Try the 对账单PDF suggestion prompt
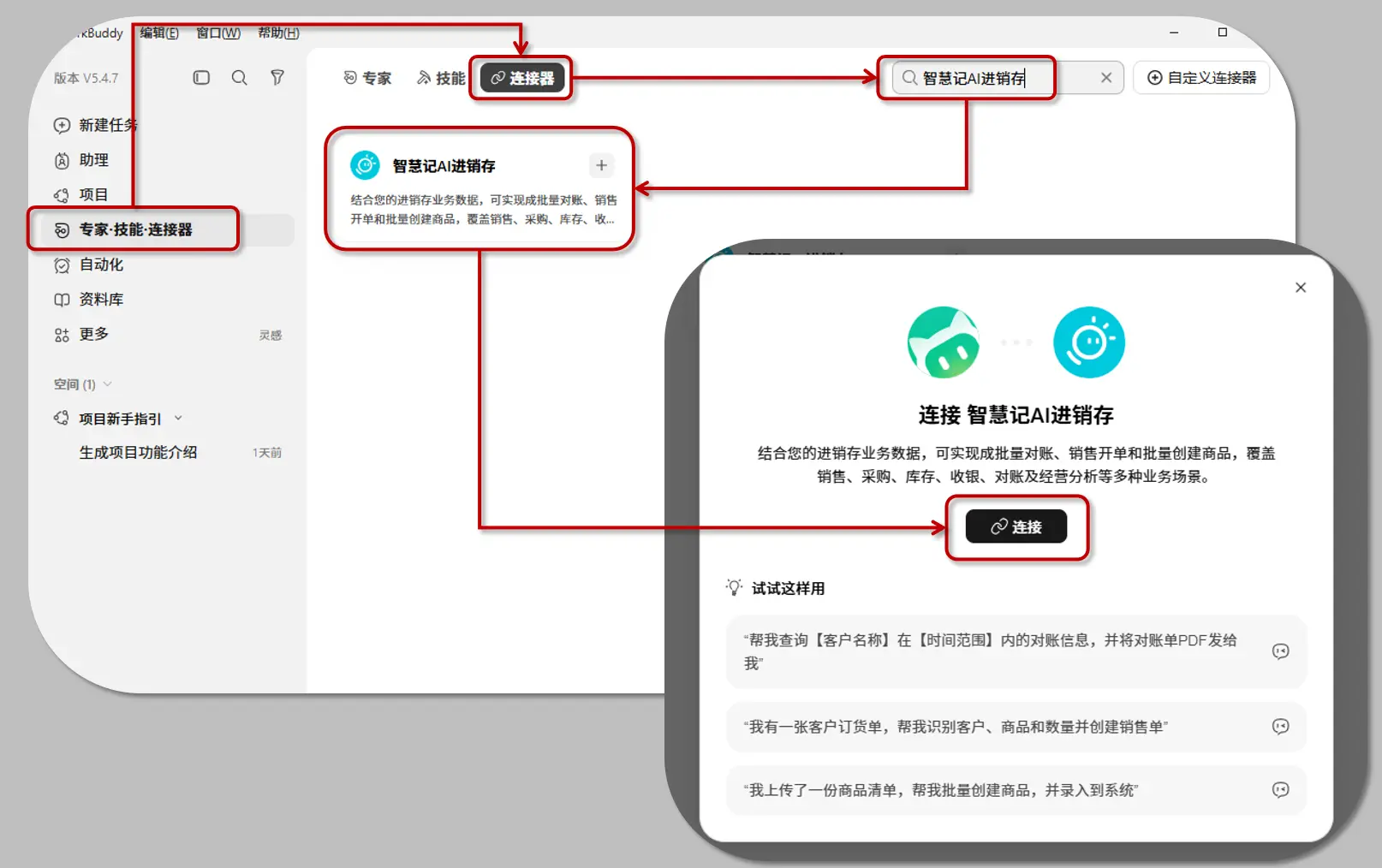Viewport: 1382px width, 868px height. coord(1016,651)
